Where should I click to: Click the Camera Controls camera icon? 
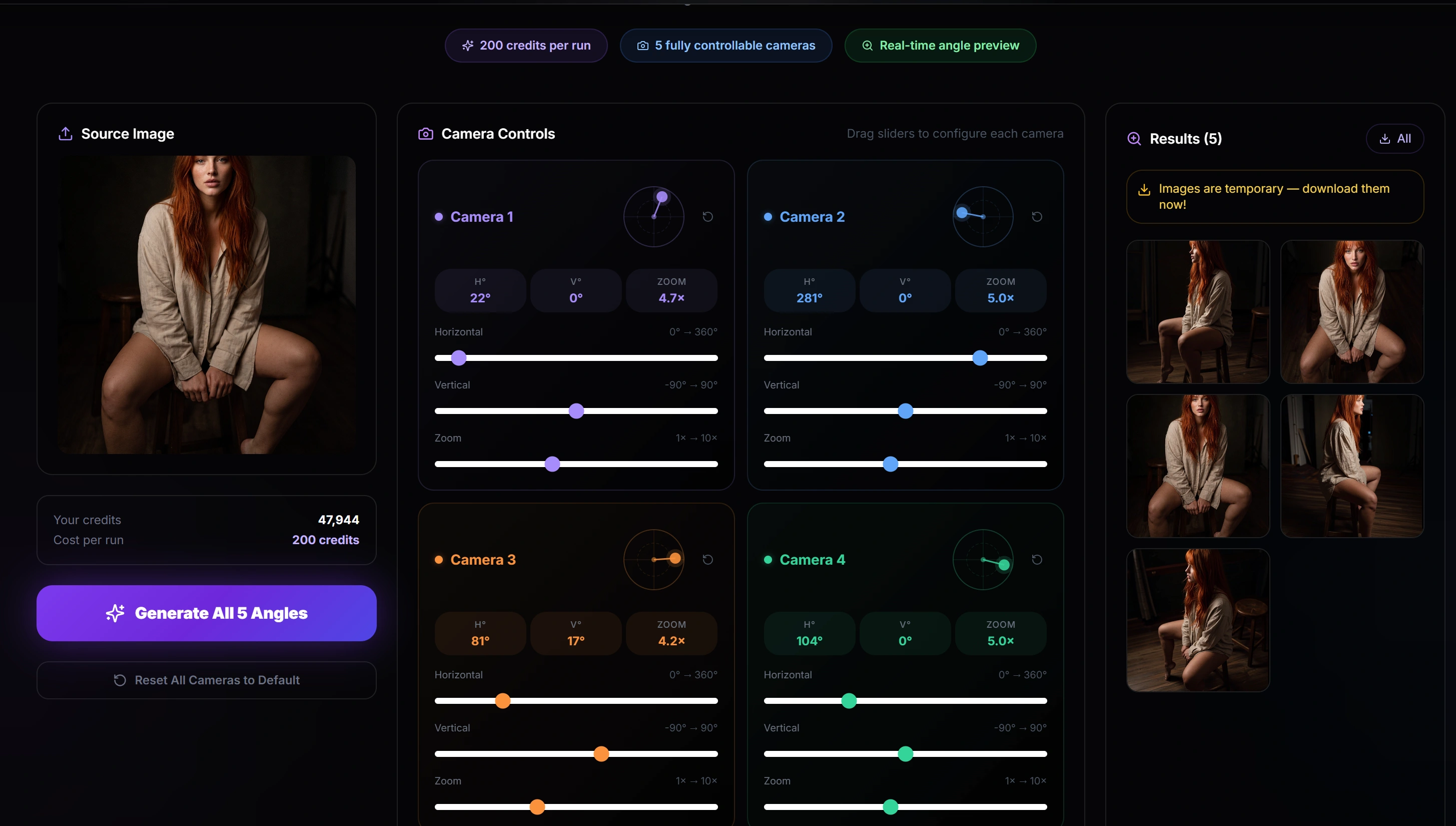[x=426, y=134]
